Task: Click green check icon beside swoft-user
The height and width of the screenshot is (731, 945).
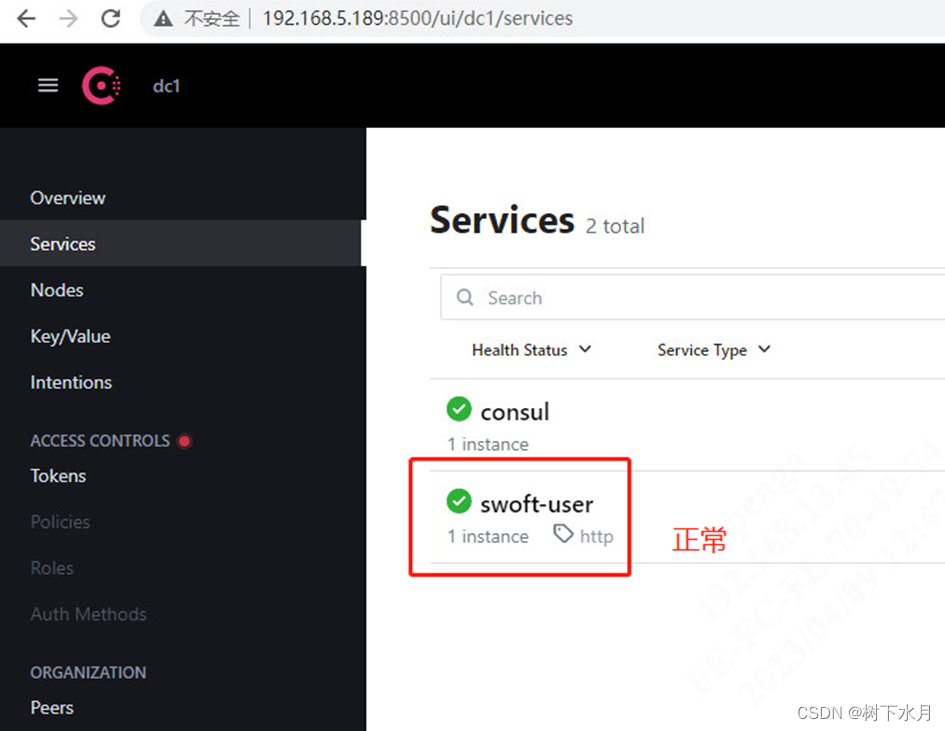Action: (x=459, y=501)
